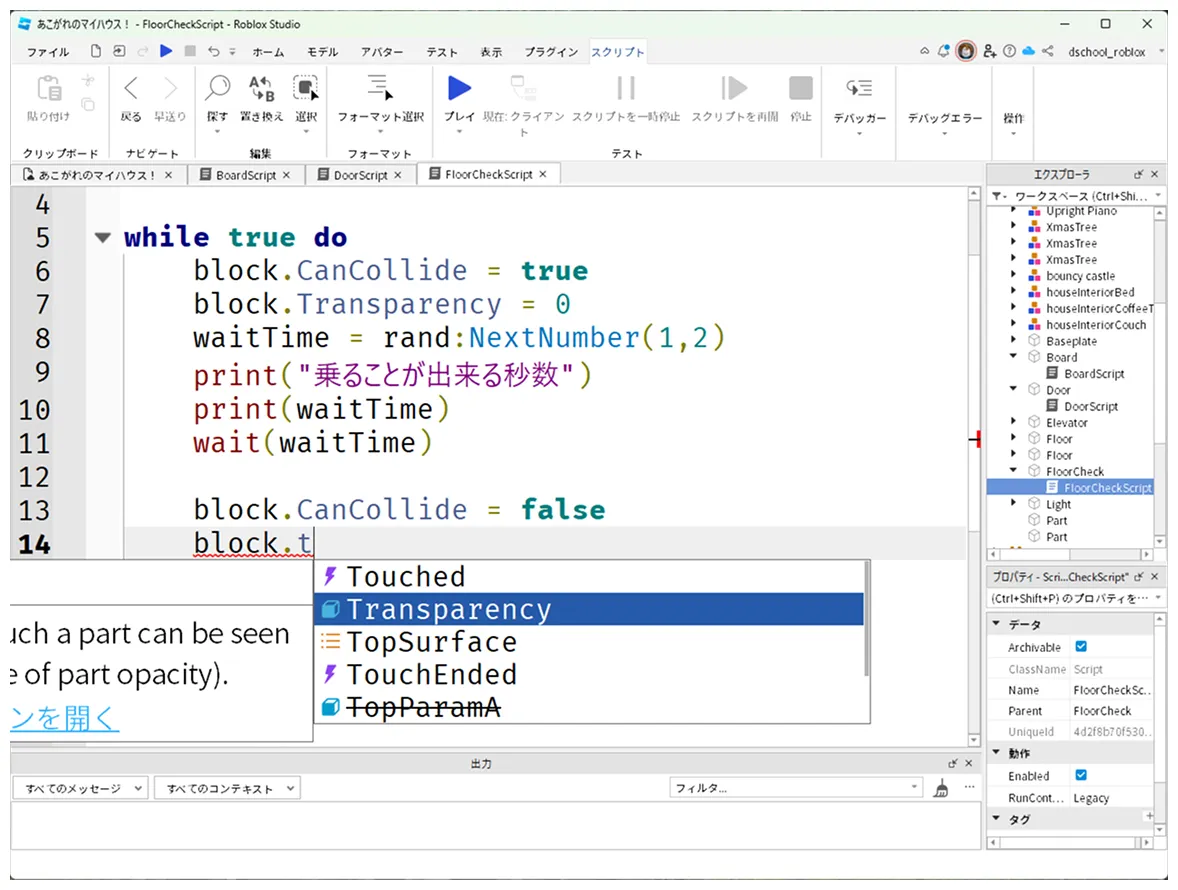The width and height of the screenshot is (1178, 890).
Task: Select BoardScript in the Explorer tree
Action: (1094, 374)
